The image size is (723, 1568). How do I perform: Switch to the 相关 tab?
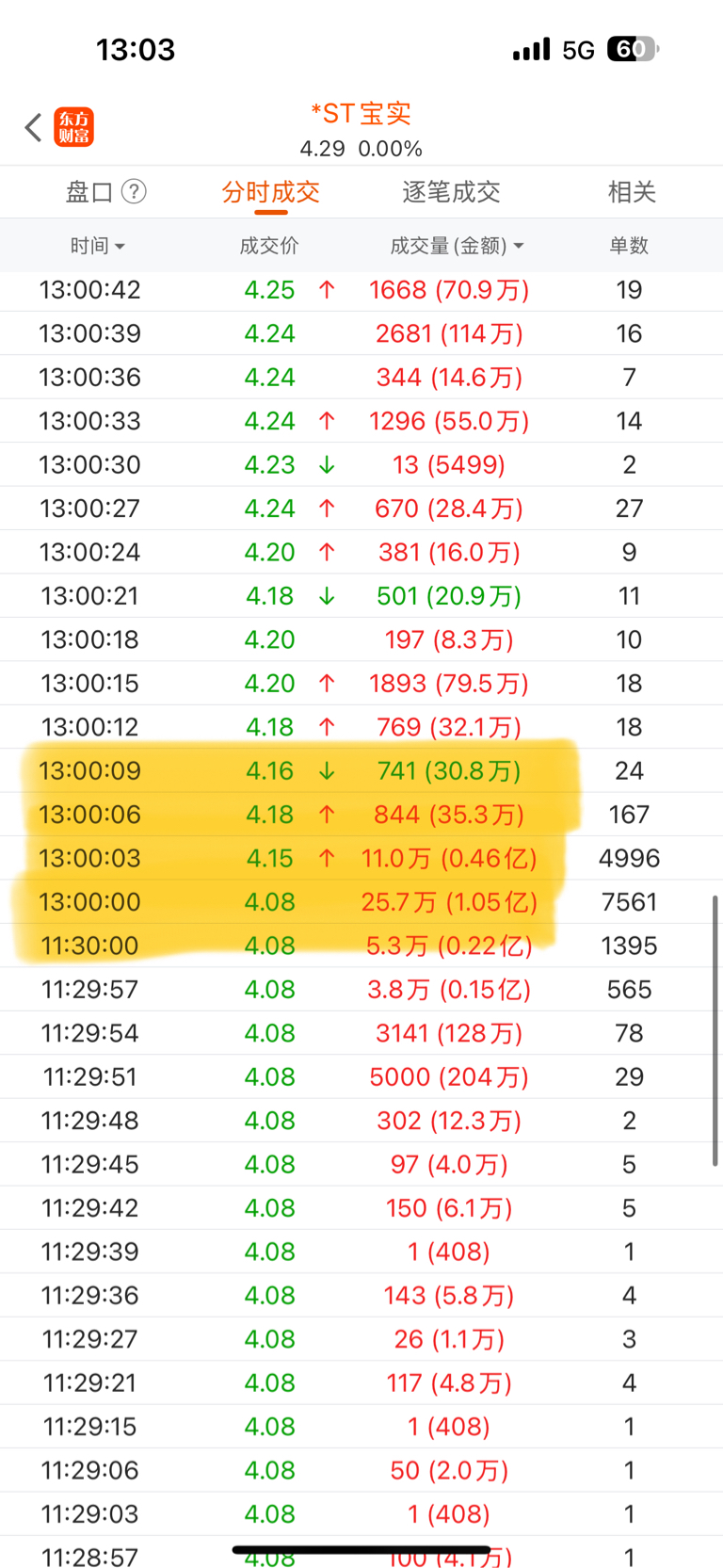pos(632,192)
